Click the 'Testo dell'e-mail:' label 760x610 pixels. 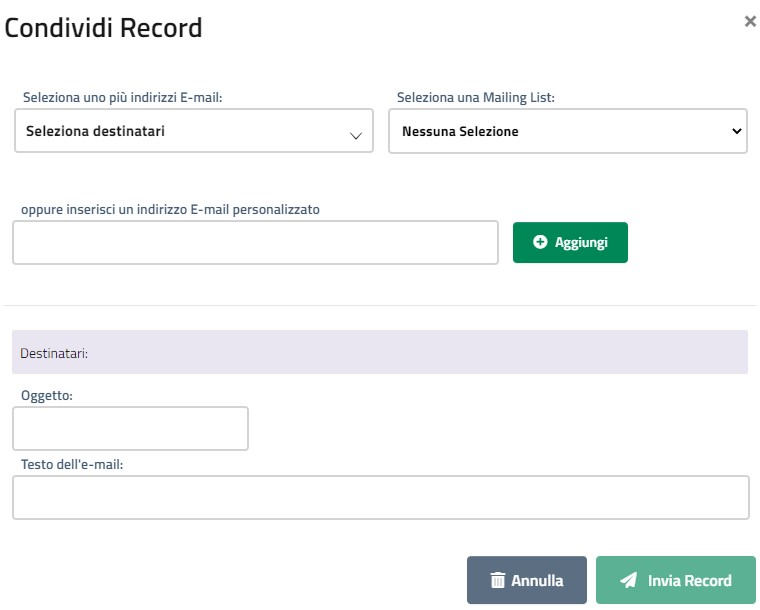(72, 464)
